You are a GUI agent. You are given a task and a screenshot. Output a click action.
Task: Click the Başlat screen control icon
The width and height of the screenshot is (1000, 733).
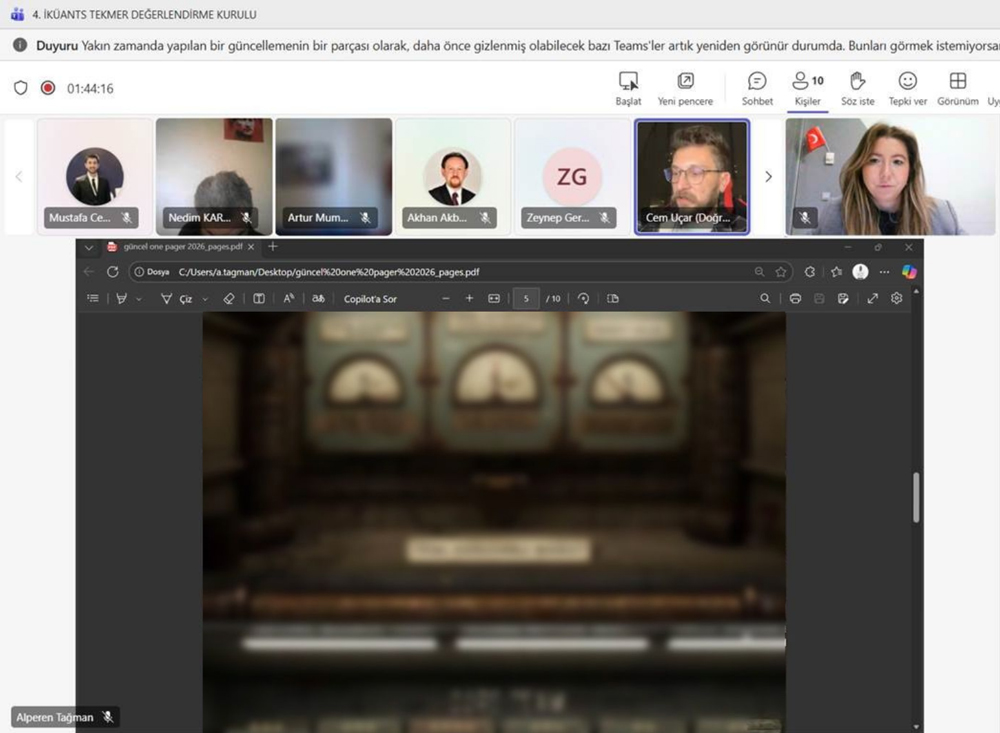tap(628, 87)
